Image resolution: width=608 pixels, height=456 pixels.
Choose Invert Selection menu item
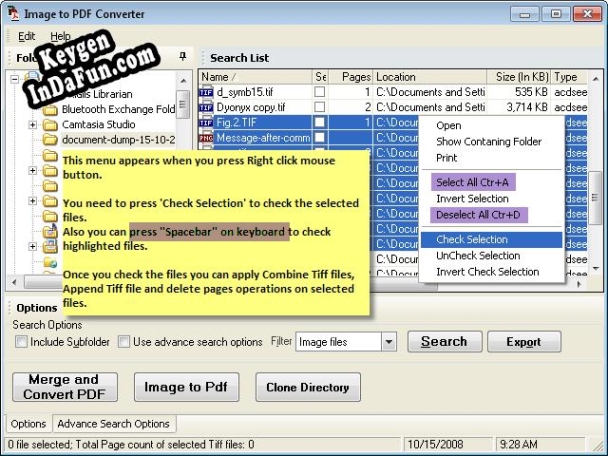(x=472, y=199)
